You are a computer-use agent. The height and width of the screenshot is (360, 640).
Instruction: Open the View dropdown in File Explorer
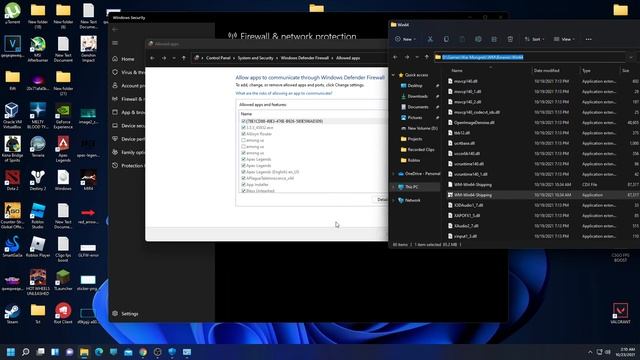click(x=564, y=39)
